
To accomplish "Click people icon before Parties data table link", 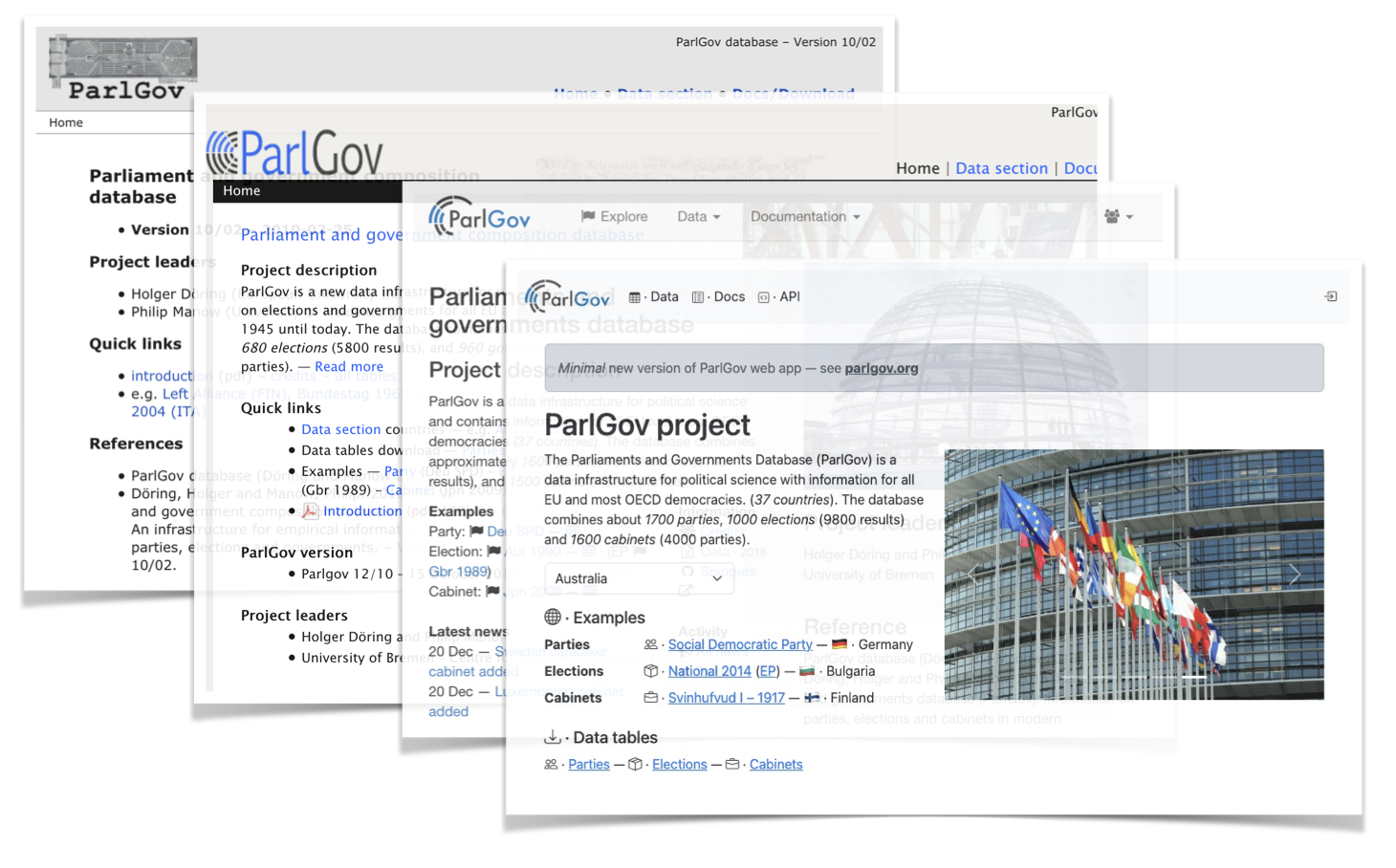I will pos(551,764).
